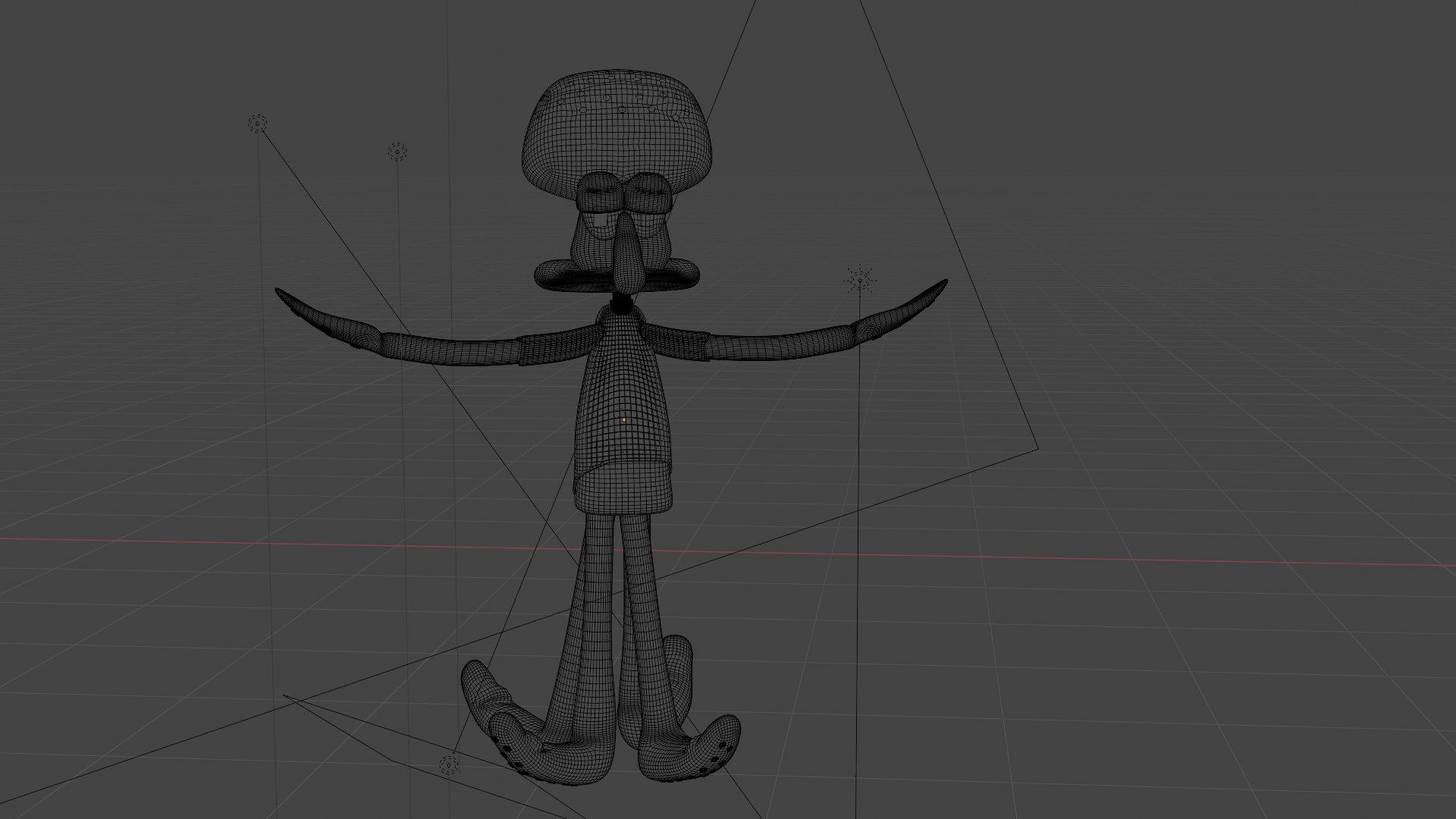Select the leftmost point lamp in the viewport
This screenshot has height=819, width=1456.
(x=258, y=124)
